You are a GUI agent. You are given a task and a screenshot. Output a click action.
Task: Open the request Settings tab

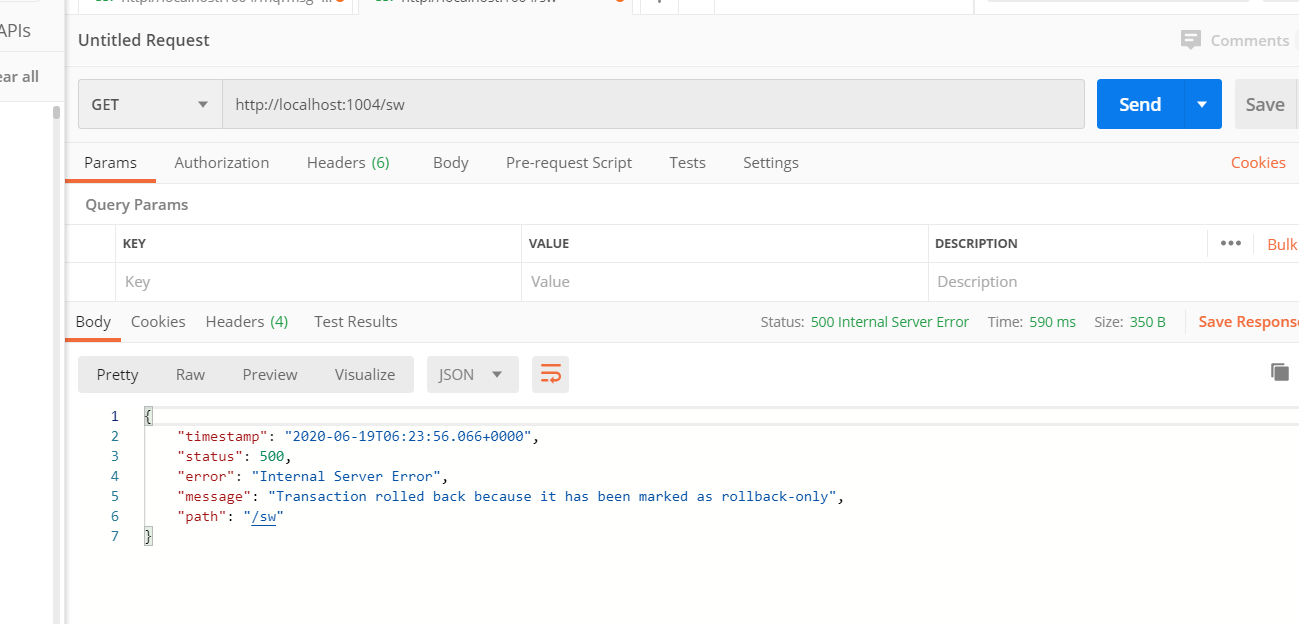click(771, 162)
